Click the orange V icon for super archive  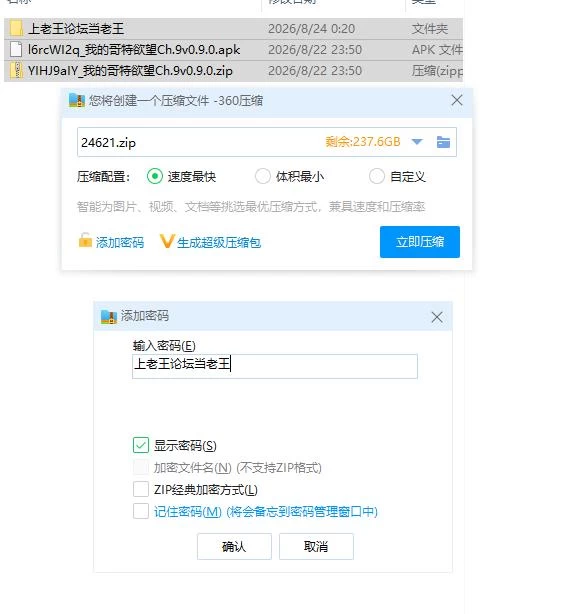[x=166, y=241]
